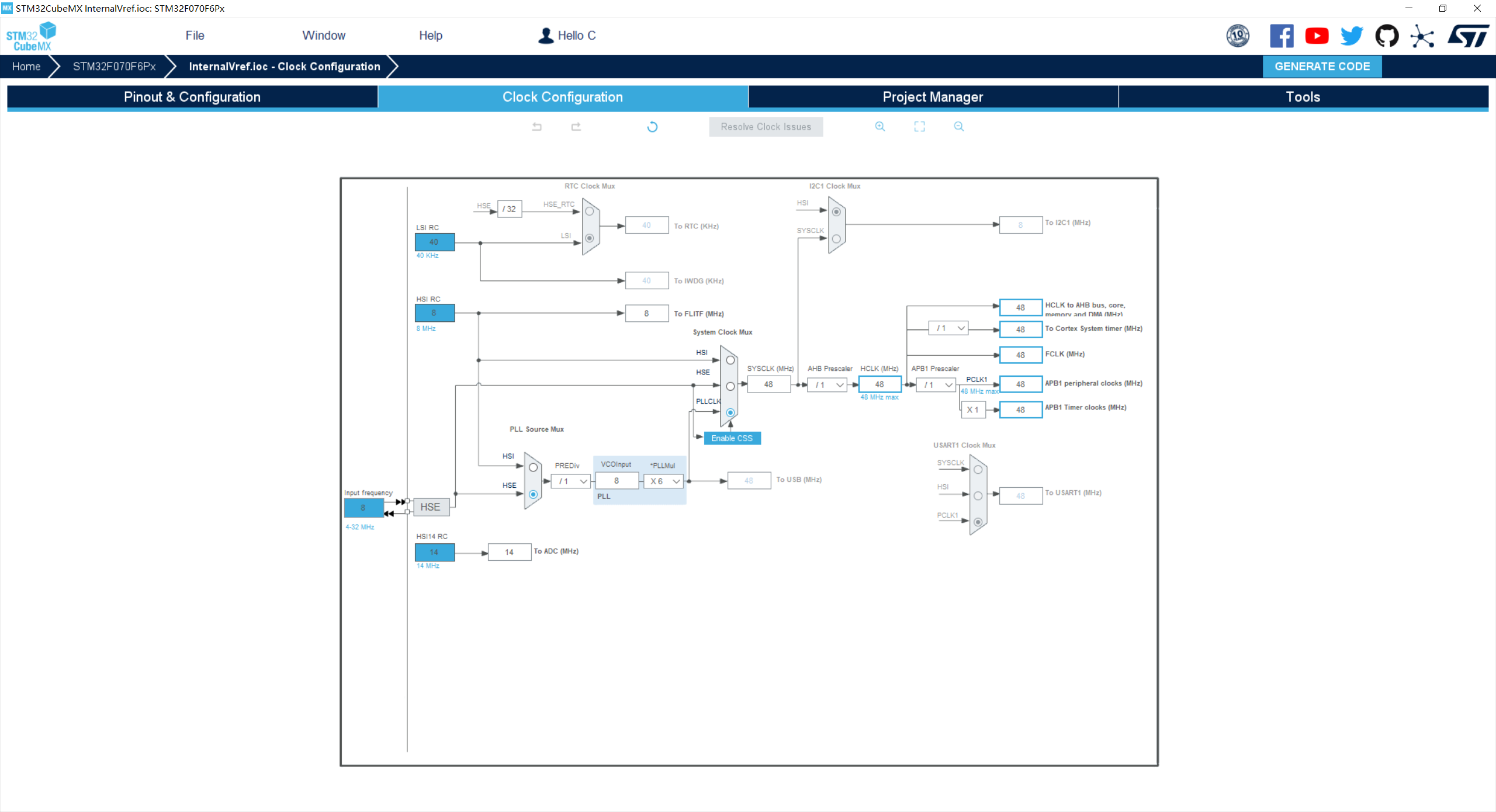Screen dimensions: 1496x812
Task: Zoom in on the clock diagram
Action: (x=879, y=127)
